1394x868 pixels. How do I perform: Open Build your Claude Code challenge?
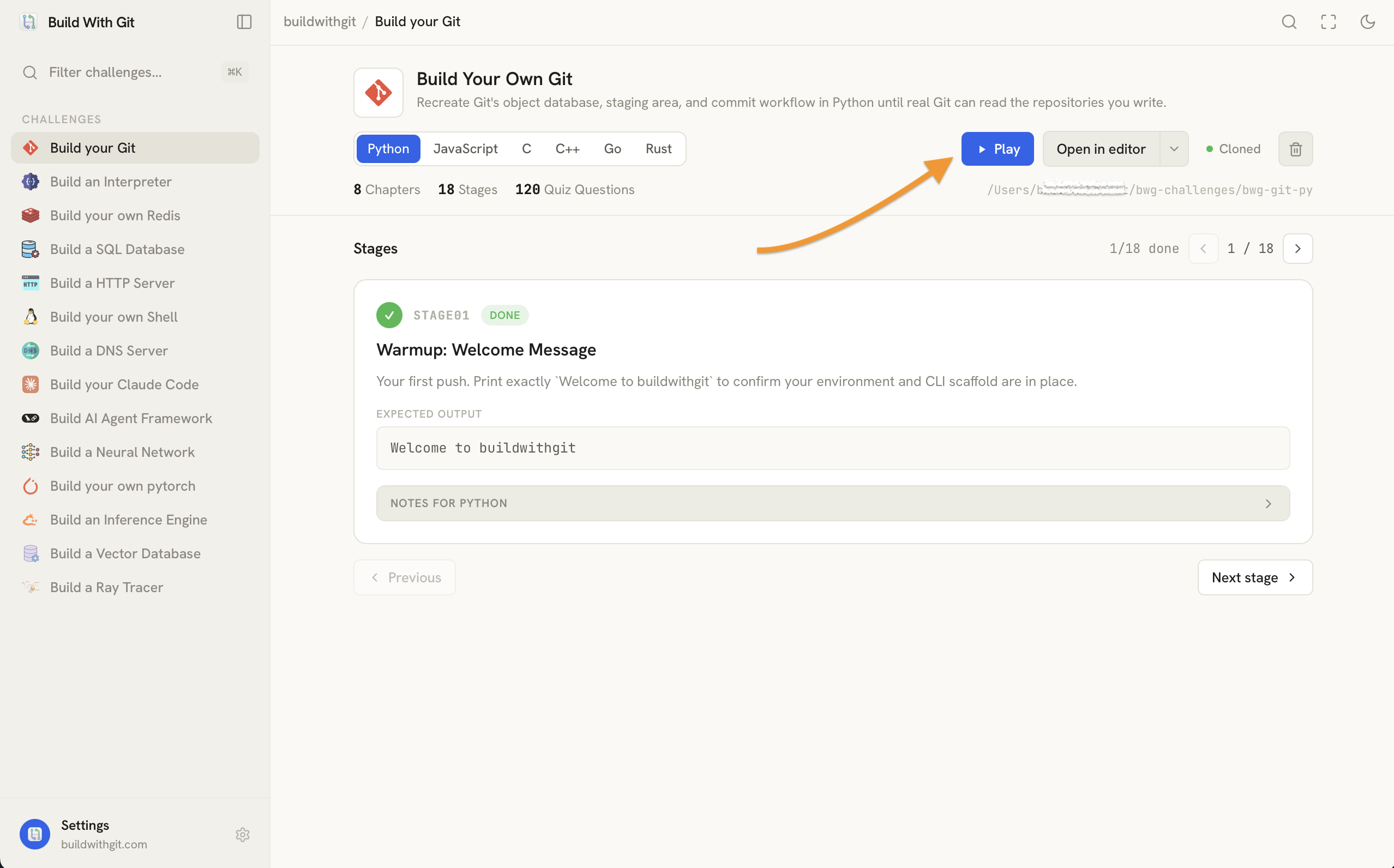tap(135, 384)
